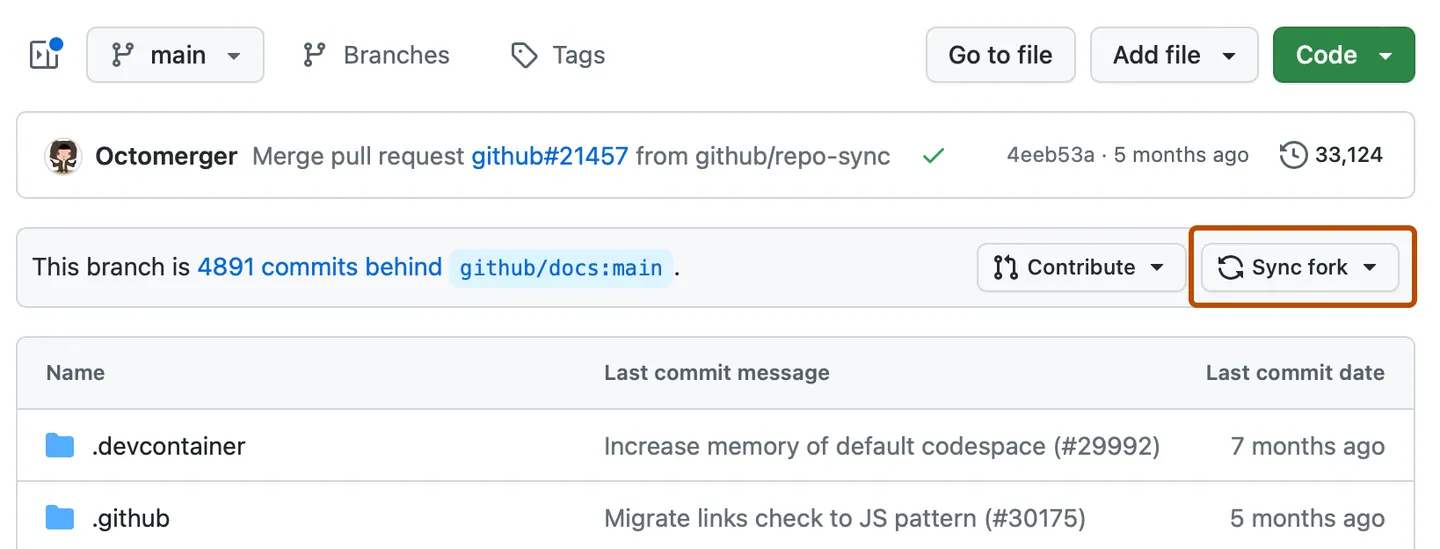Open the Migrate links check commit message
Screen dimensions: 1440x549
point(844,518)
